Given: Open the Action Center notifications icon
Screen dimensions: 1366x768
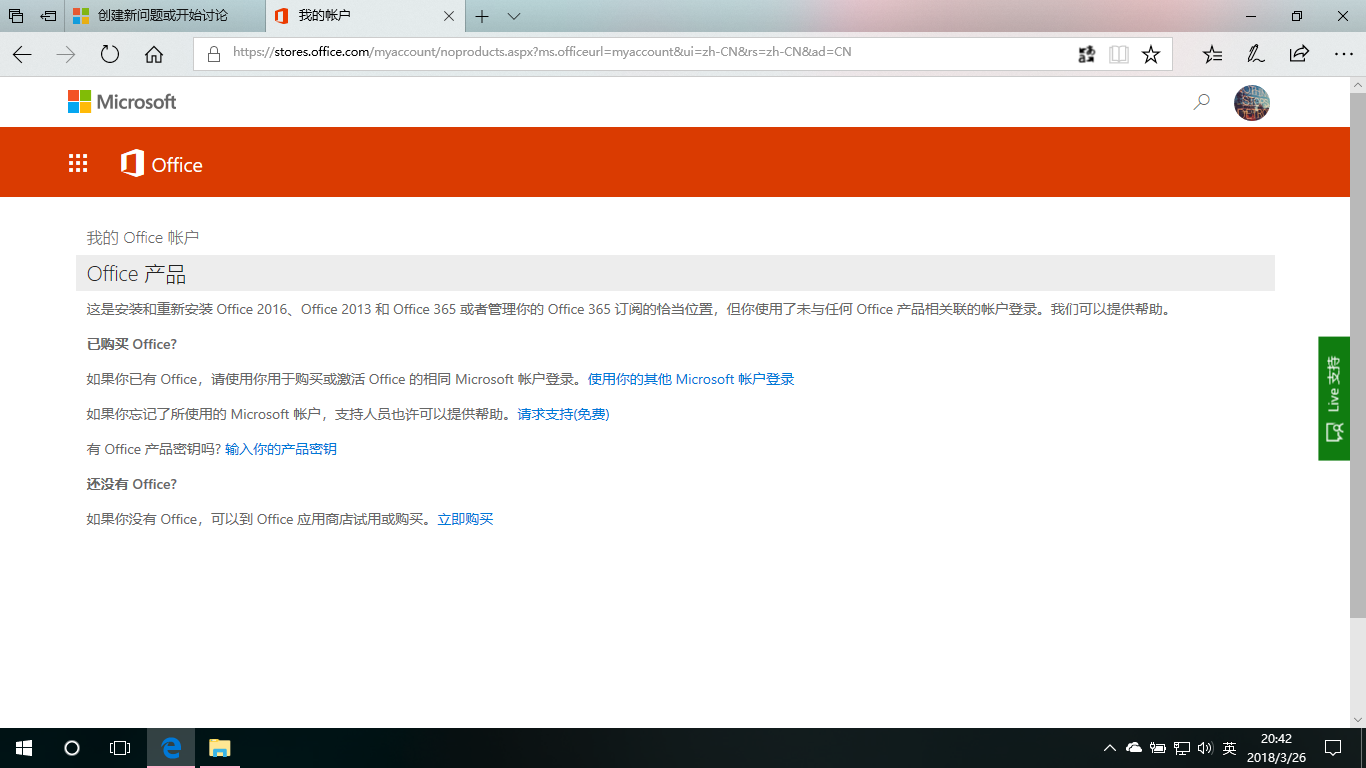Looking at the screenshot, I should point(1333,748).
